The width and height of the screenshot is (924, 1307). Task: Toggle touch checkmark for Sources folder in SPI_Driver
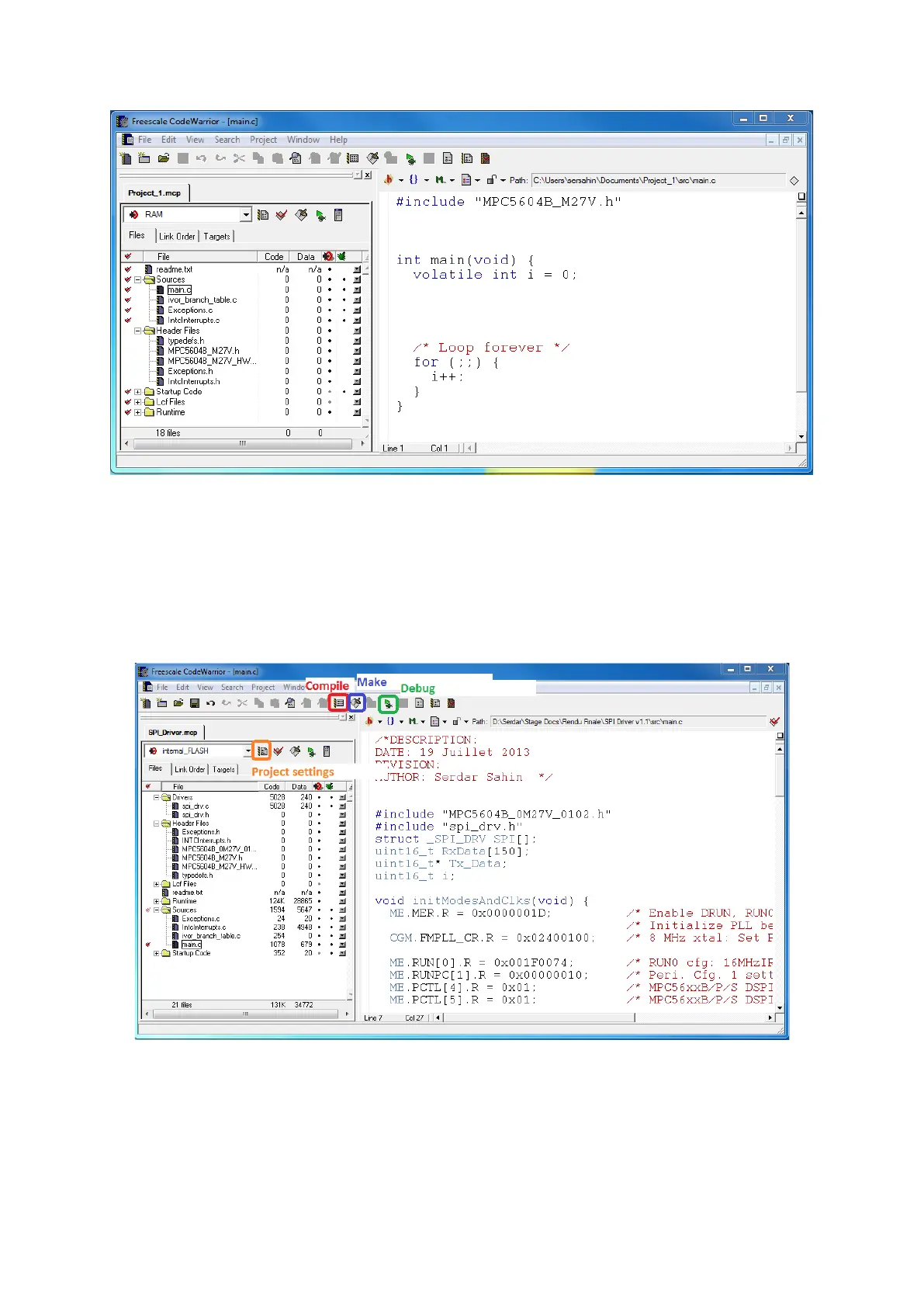(147, 910)
